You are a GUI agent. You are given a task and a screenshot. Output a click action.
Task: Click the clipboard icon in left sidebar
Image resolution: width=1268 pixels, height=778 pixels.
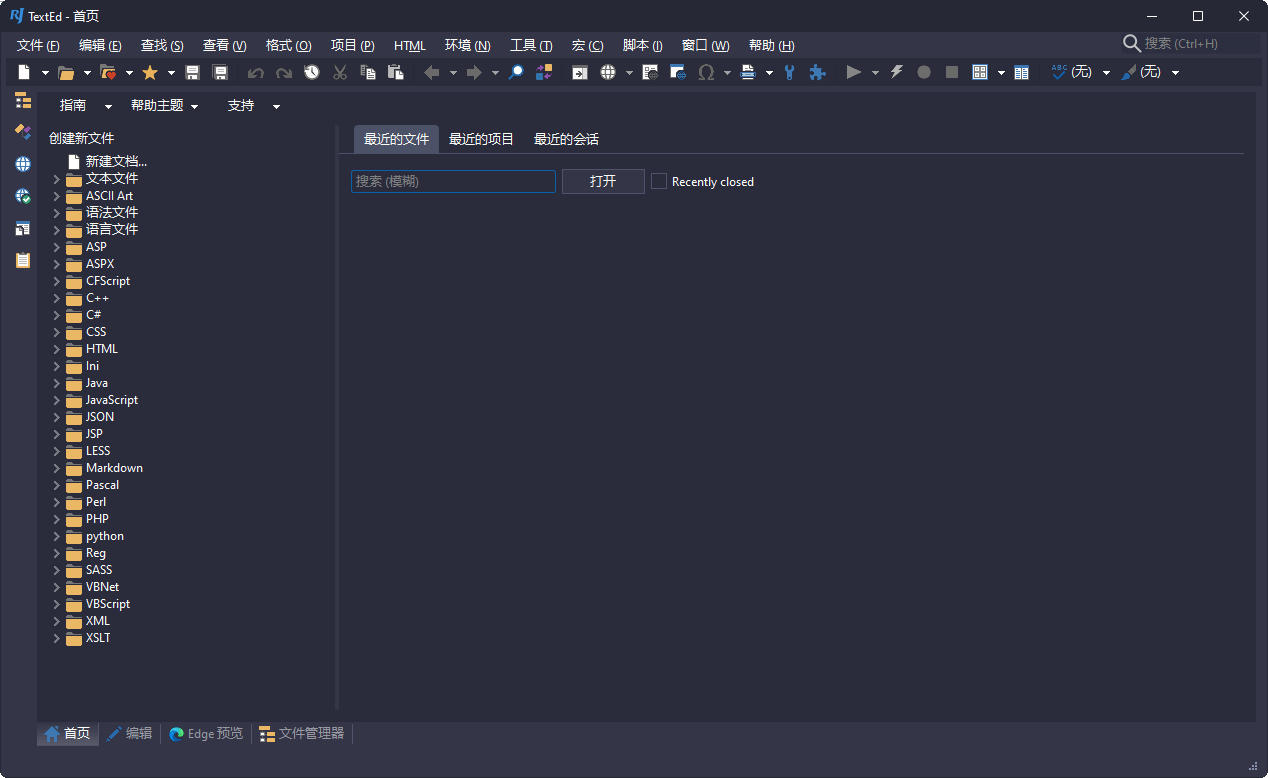click(x=22, y=260)
